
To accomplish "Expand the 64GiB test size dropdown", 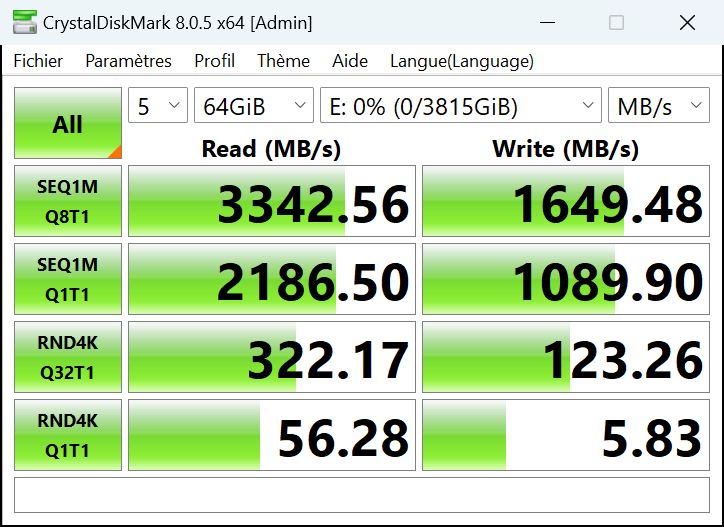I will (254, 107).
